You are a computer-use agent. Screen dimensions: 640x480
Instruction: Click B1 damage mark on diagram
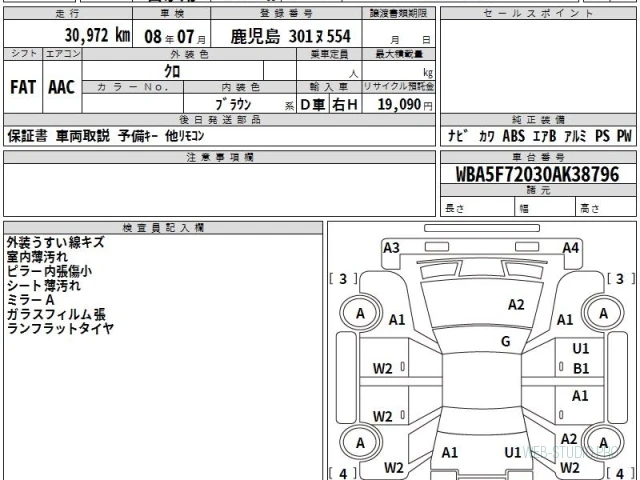[x=581, y=369]
